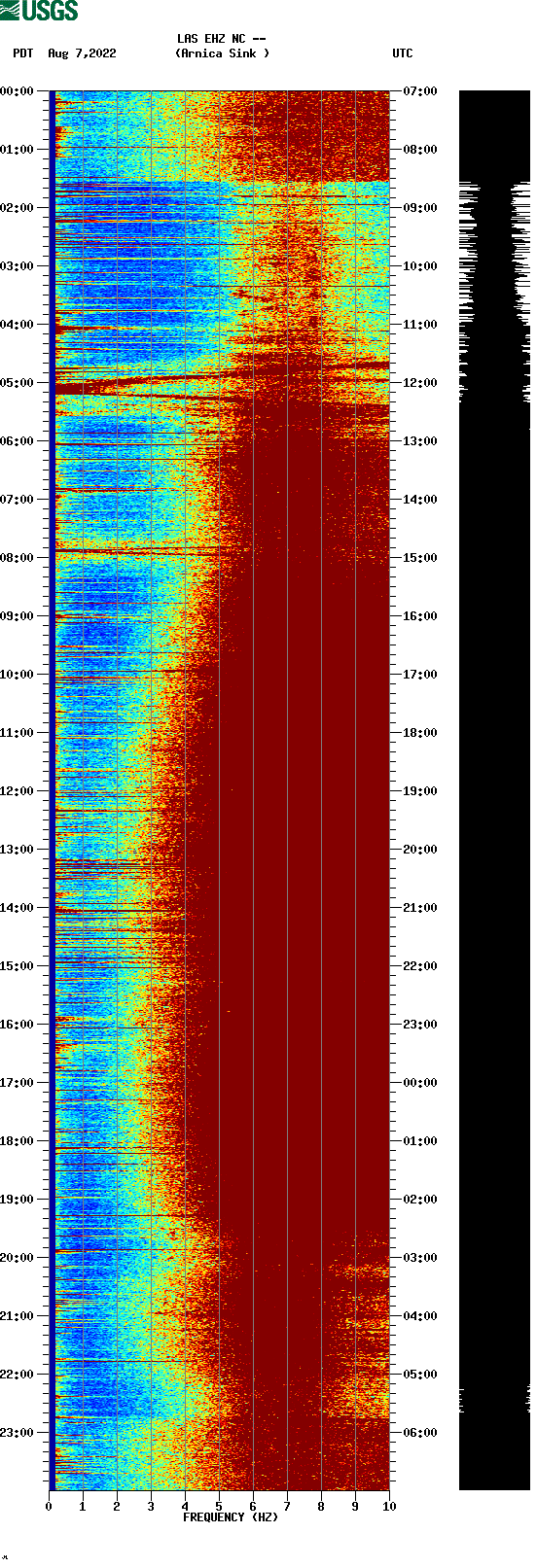
Task: Click the UTC timezone label
Action: pos(403,53)
